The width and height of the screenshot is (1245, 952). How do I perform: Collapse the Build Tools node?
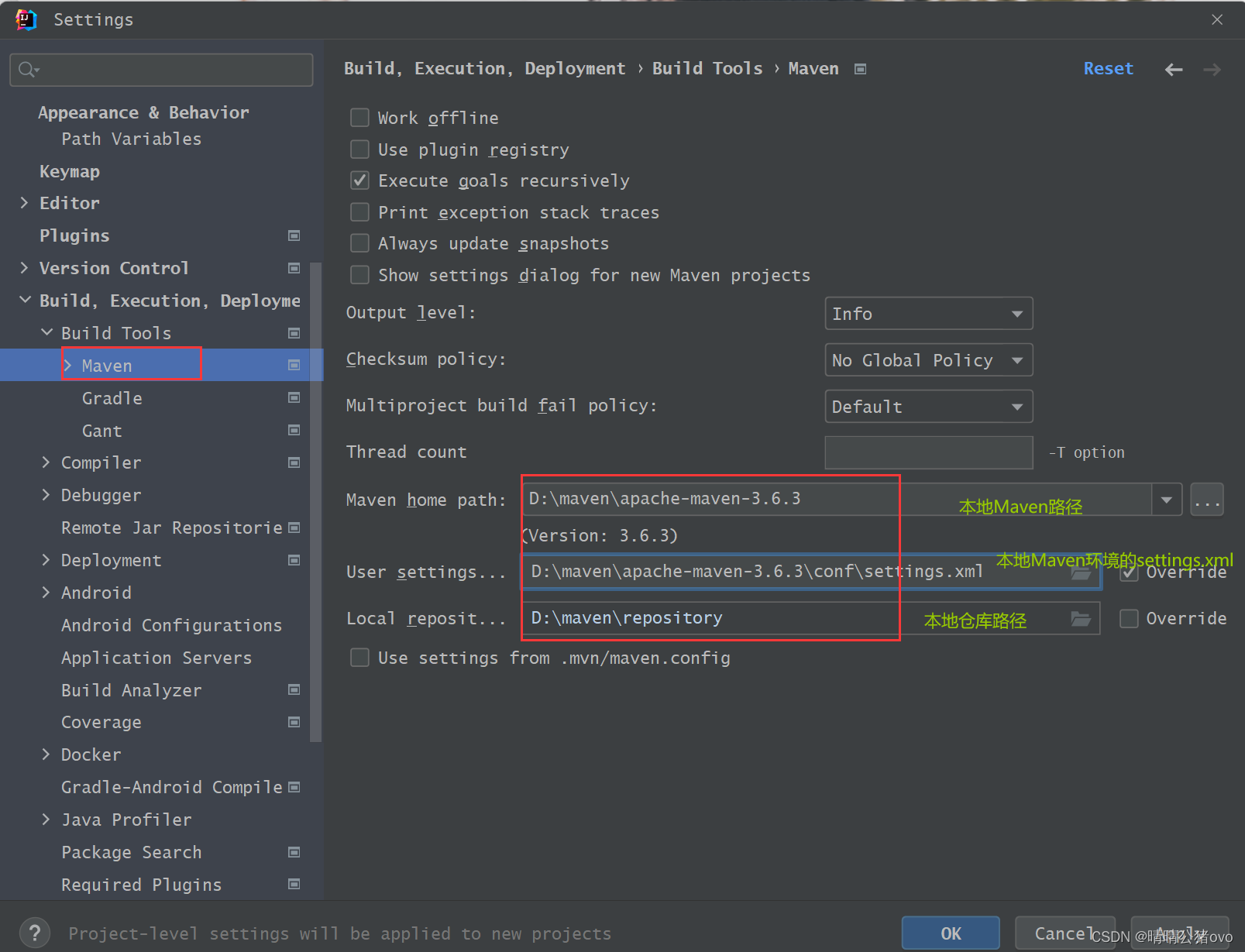point(46,332)
